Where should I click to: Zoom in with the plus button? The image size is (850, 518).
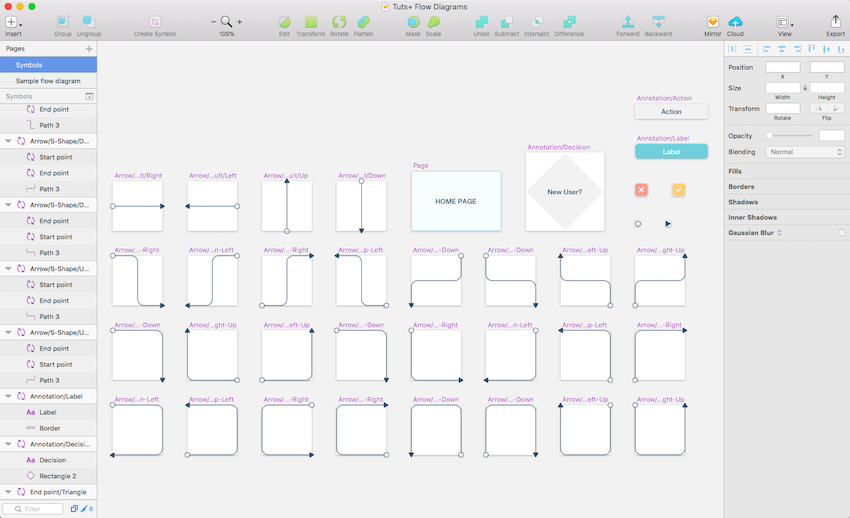239,22
